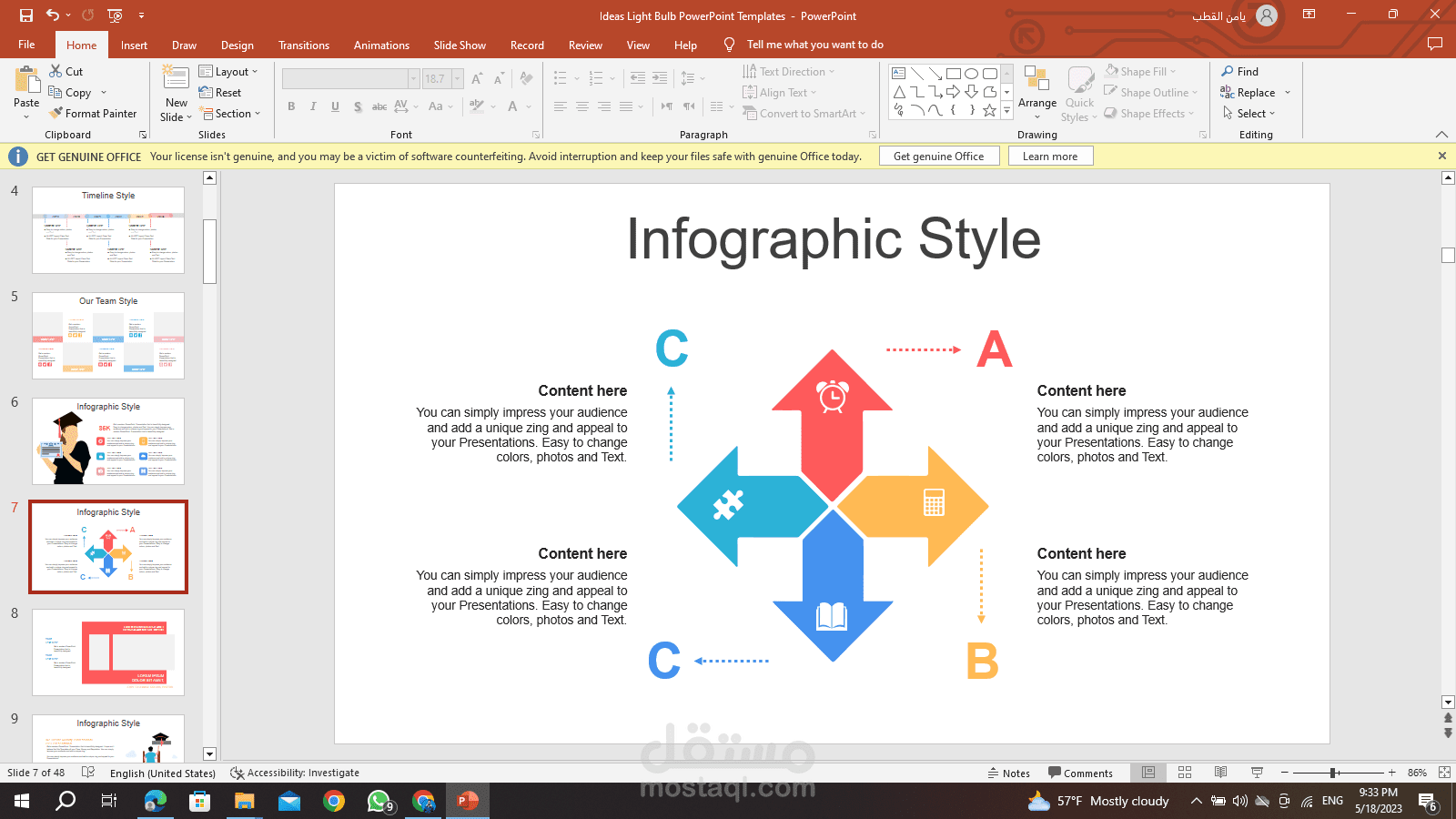The image size is (1456, 819).
Task: Select slide 6 thumbnail with graduate figure
Action: click(108, 441)
